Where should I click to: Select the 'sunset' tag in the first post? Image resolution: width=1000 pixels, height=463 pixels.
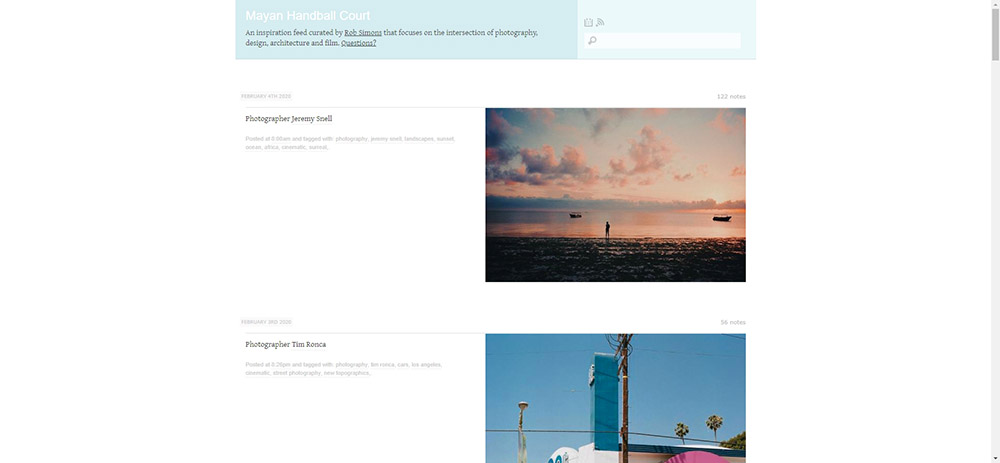(x=445, y=139)
